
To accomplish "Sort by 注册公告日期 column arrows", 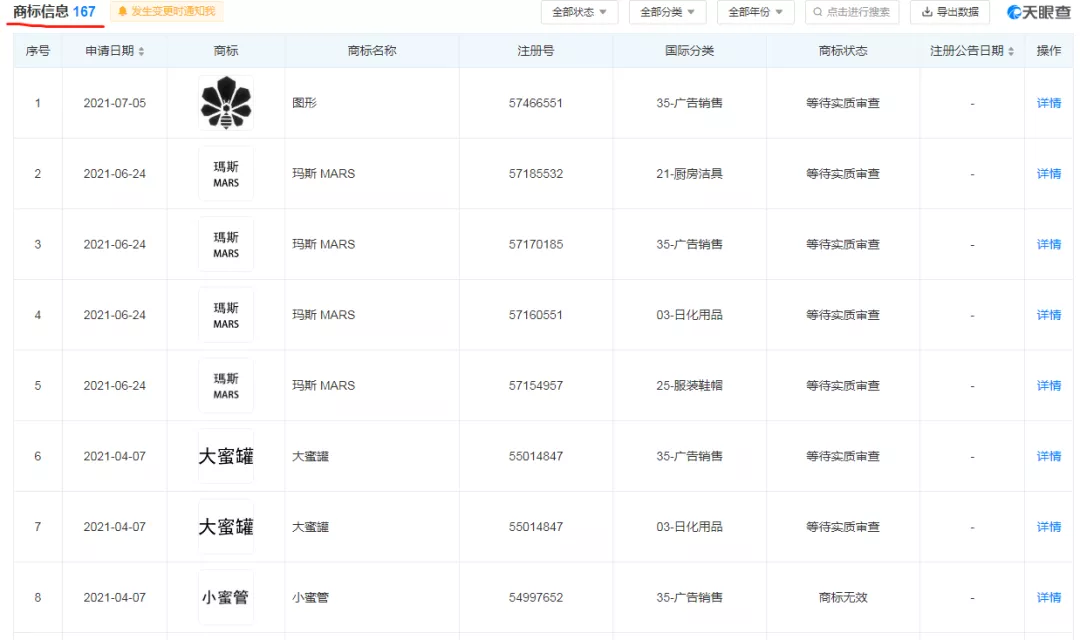I will coord(1011,51).
